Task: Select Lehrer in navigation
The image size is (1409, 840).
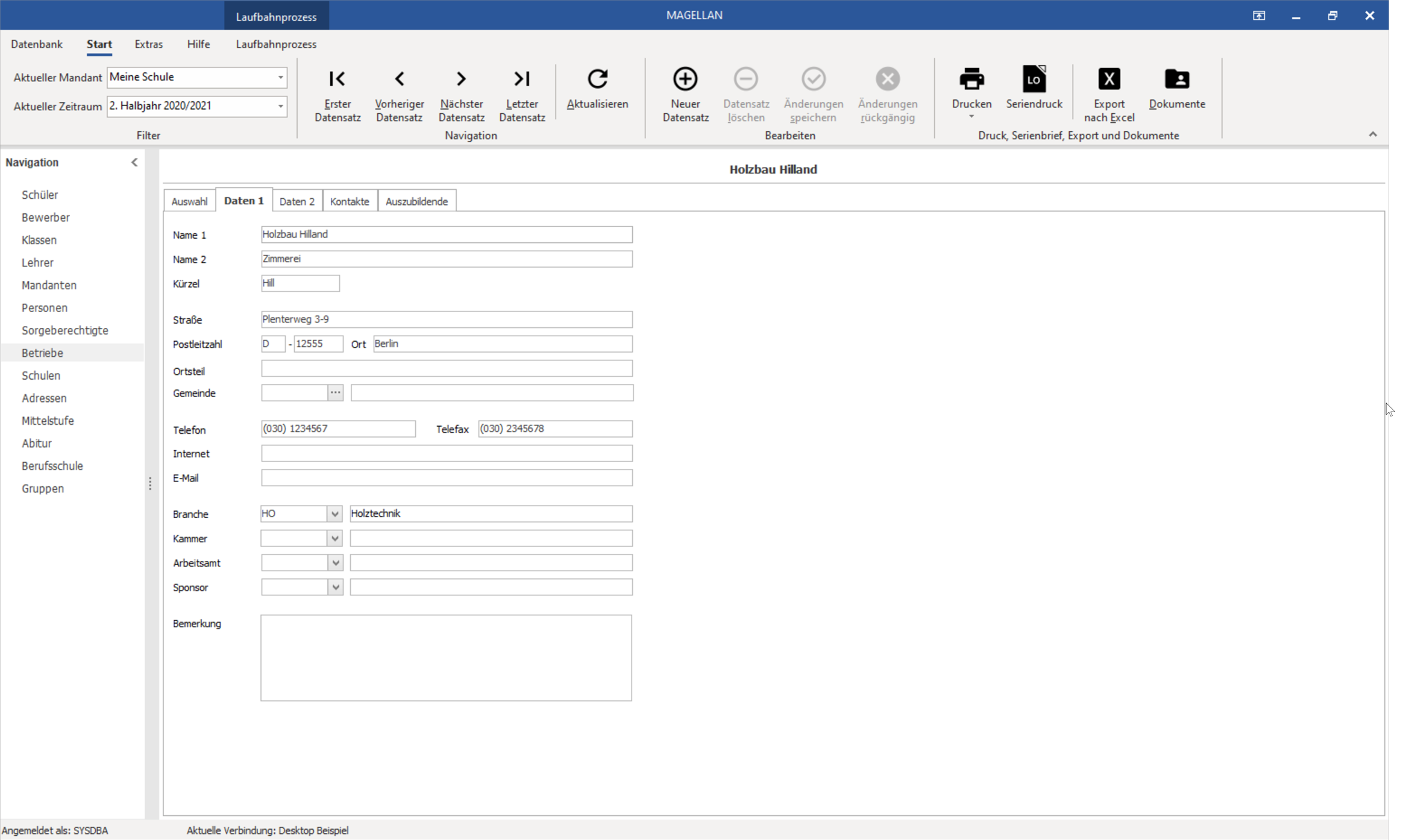Action: click(37, 262)
